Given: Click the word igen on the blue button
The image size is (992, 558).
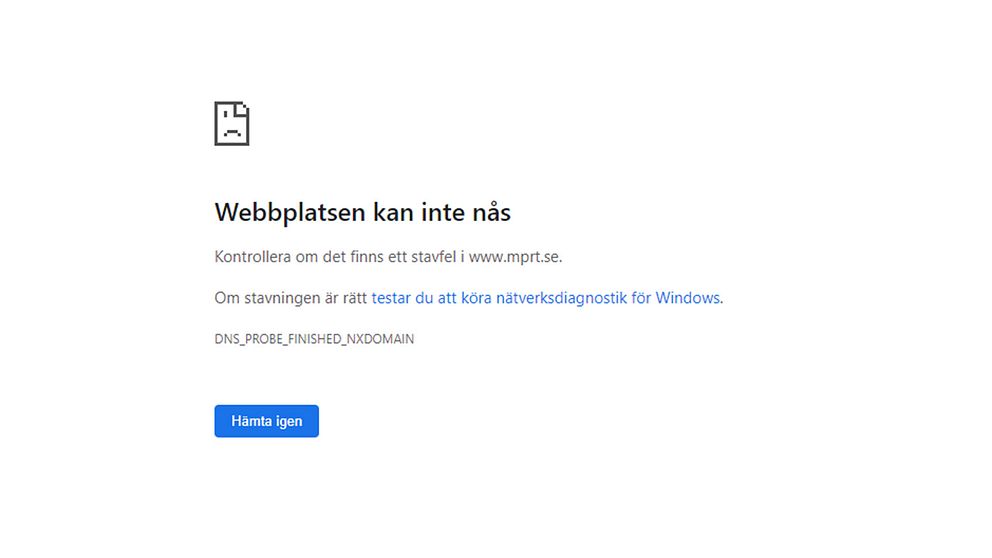Looking at the screenshot, I should click(289, 422).
